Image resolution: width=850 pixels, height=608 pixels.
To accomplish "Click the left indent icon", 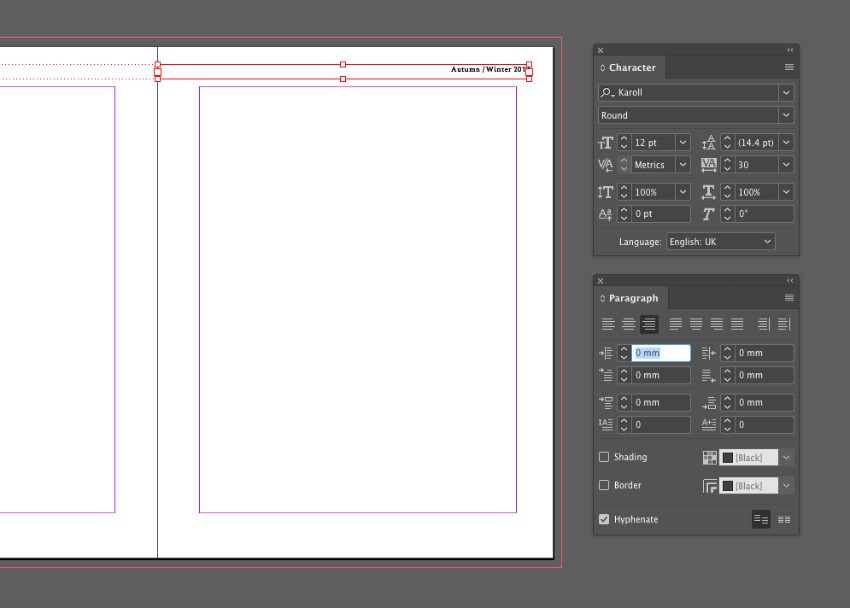I will pyautogui.click(x=606, y=353).
